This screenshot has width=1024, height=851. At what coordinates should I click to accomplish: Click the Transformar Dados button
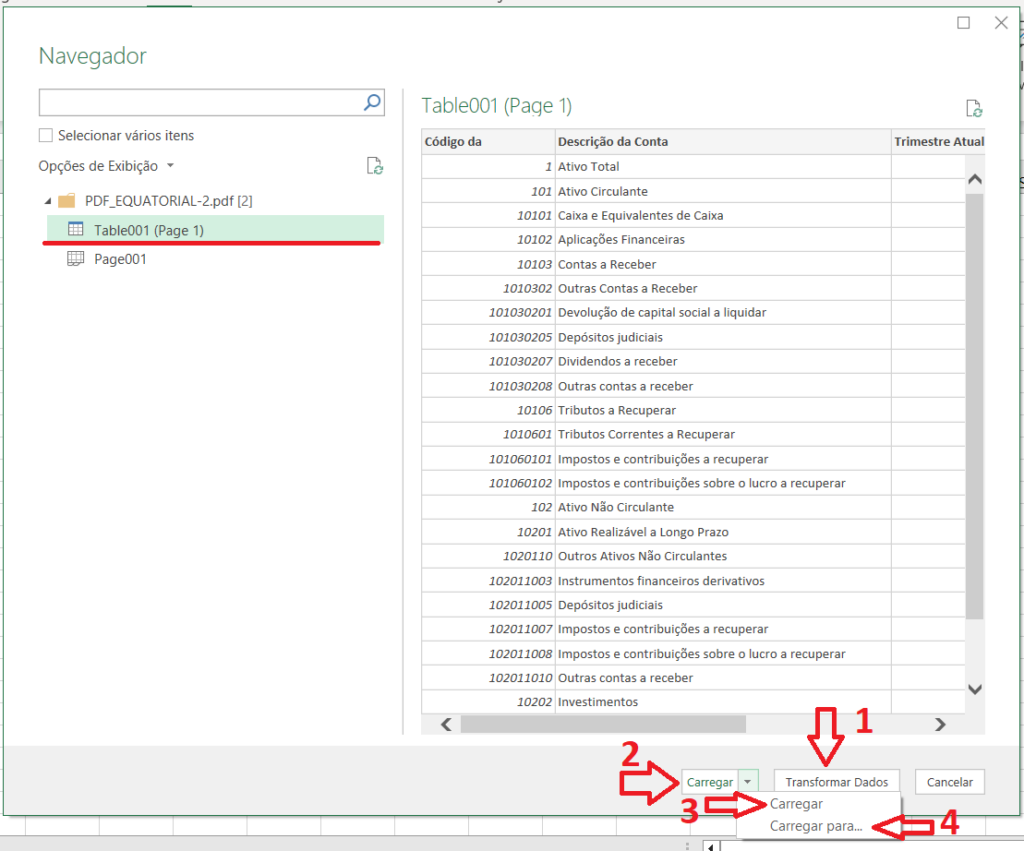click(836, 781)
